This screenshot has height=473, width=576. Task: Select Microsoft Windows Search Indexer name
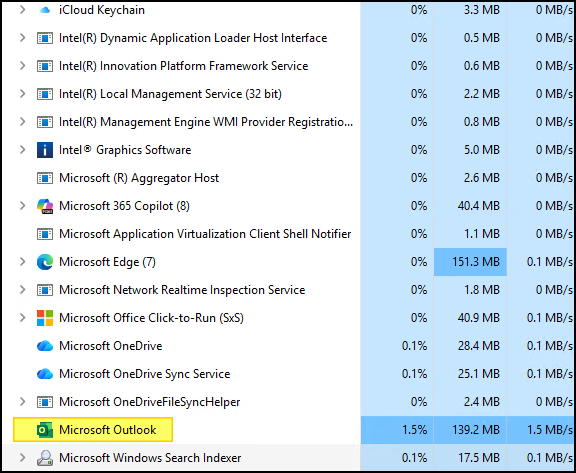(x=150, y=458)
